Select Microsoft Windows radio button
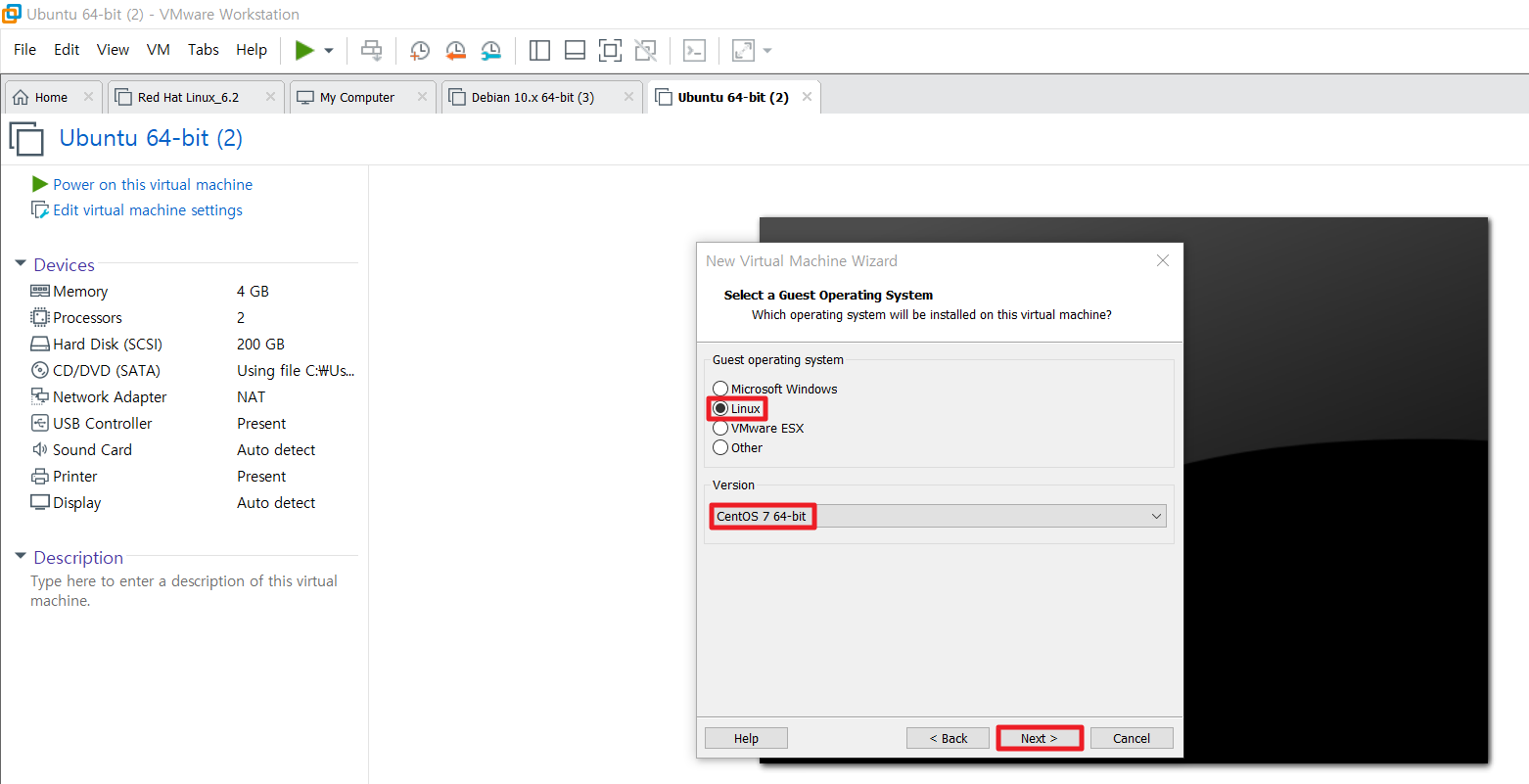The image size is (1529, 784). (x=720, y=389)
